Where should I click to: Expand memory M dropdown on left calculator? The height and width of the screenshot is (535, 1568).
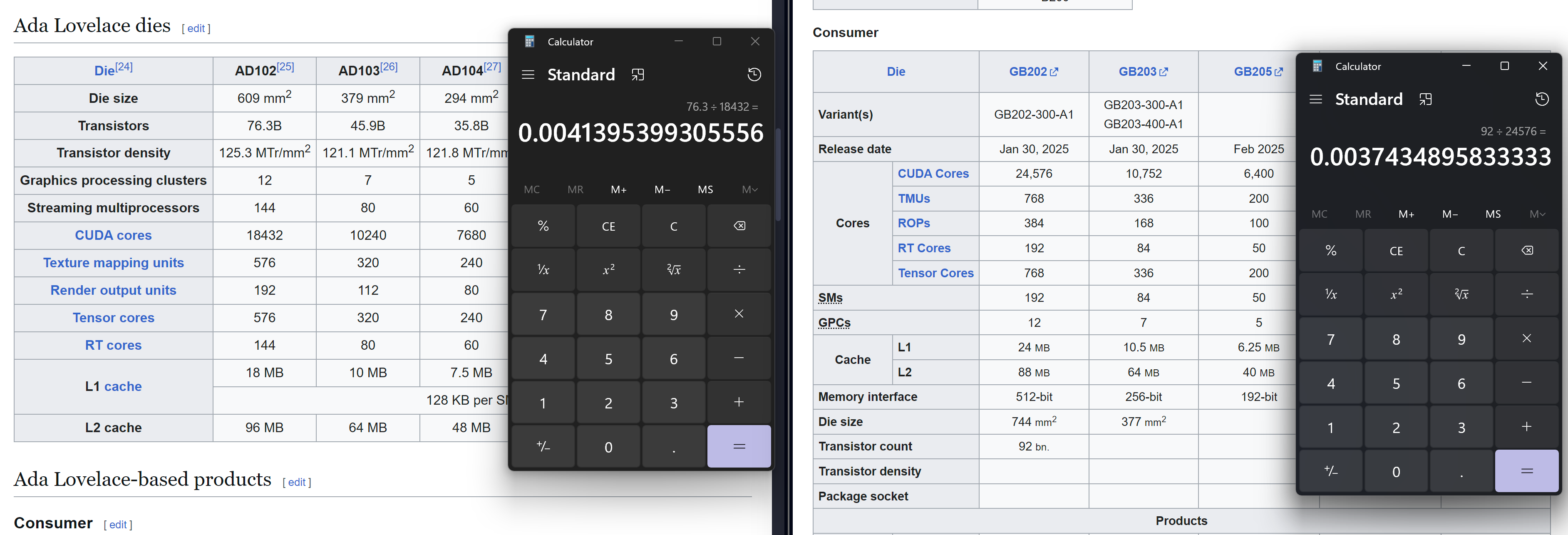749,189
